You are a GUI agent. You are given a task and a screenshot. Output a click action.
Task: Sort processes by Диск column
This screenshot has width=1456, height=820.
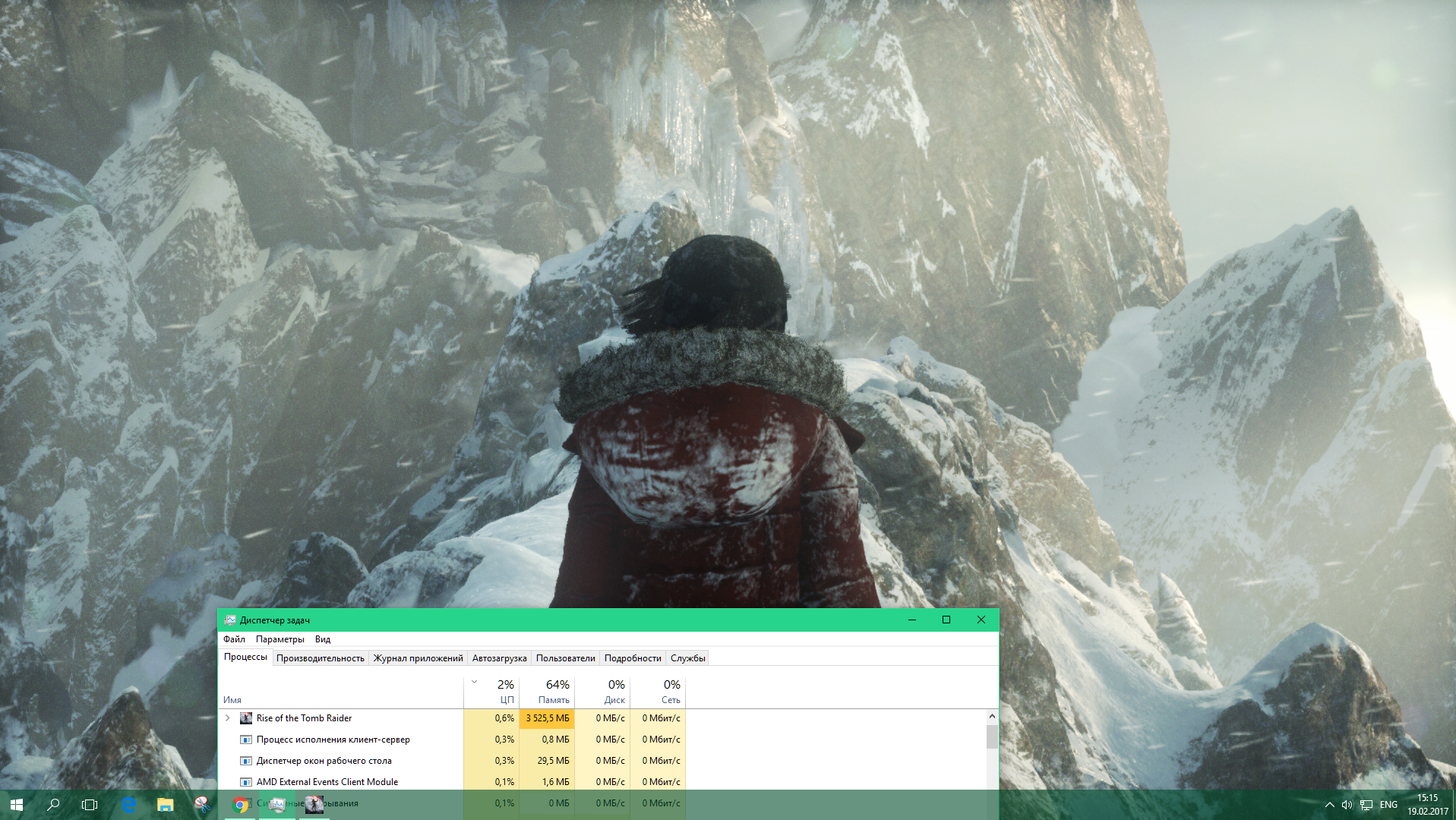click(x=602, y=692)
